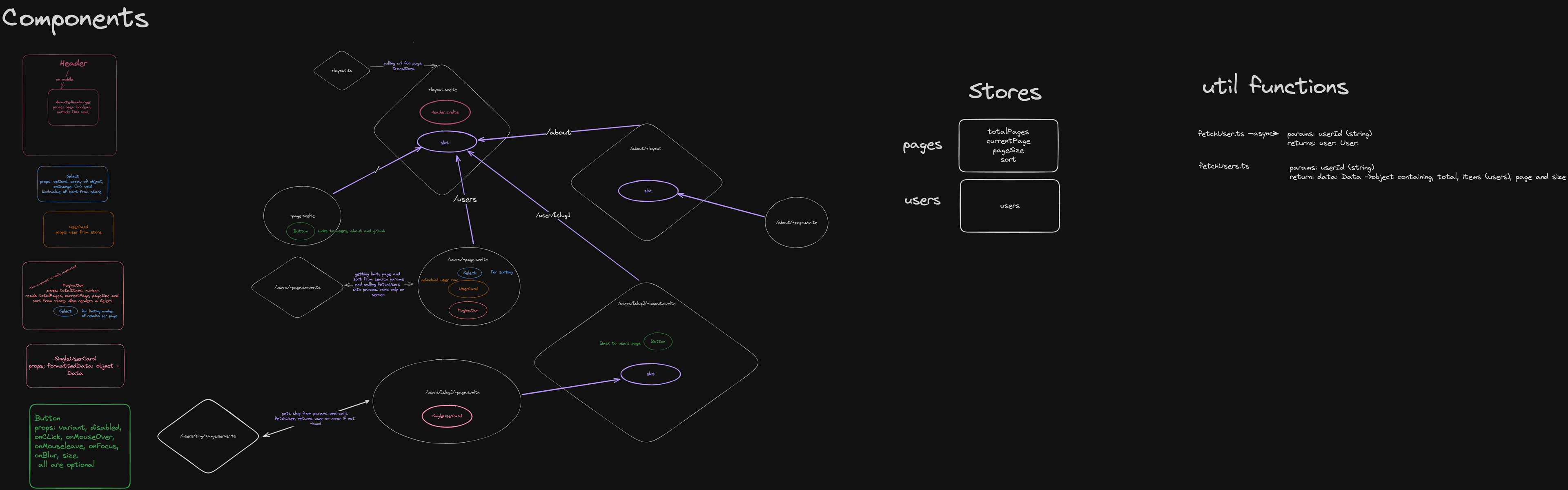Image resolution: width=1568 pixels, height=490 pixels.
Task: Click the blue Select ellipse in /users/+page.svelte
Action: click(x=469, y=273)
